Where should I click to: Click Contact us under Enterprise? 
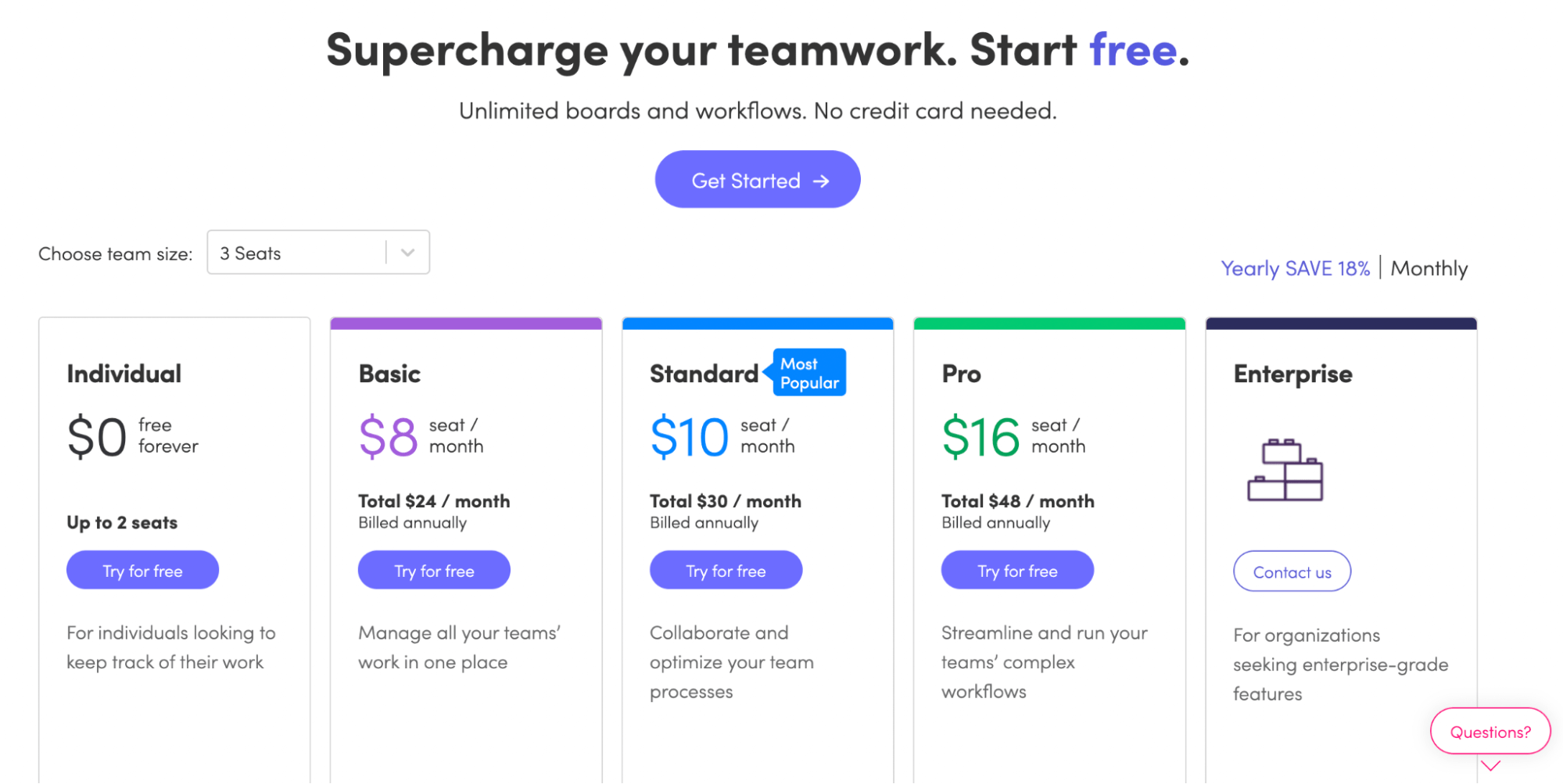click(x=1291, y=571)
